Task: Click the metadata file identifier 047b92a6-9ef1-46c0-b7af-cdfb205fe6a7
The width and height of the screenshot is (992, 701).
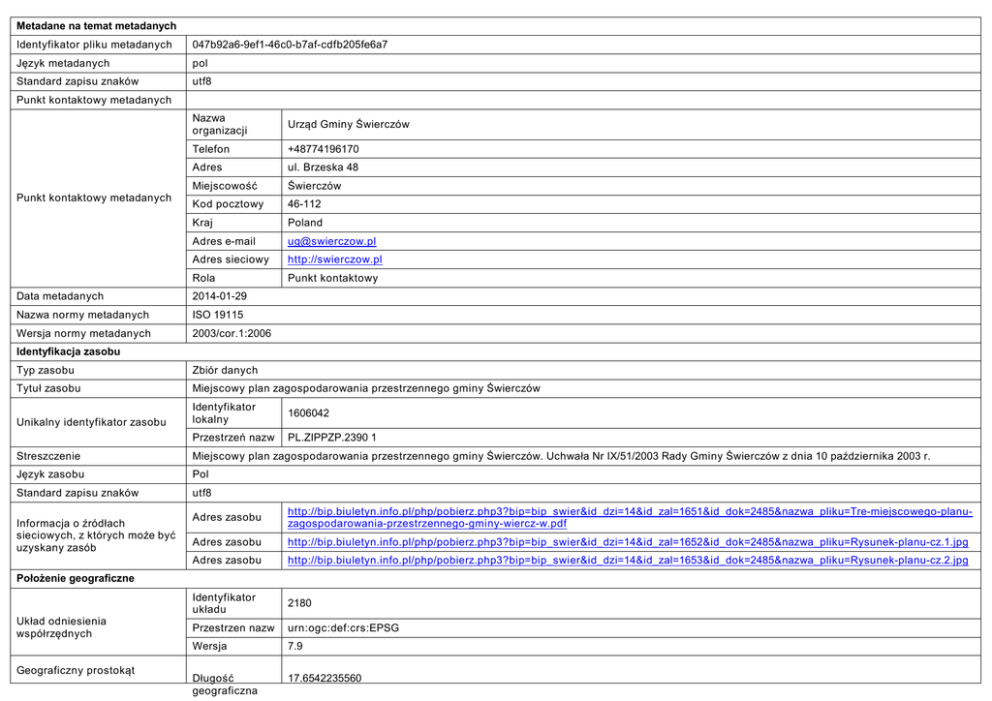Action: click(289, 45)
